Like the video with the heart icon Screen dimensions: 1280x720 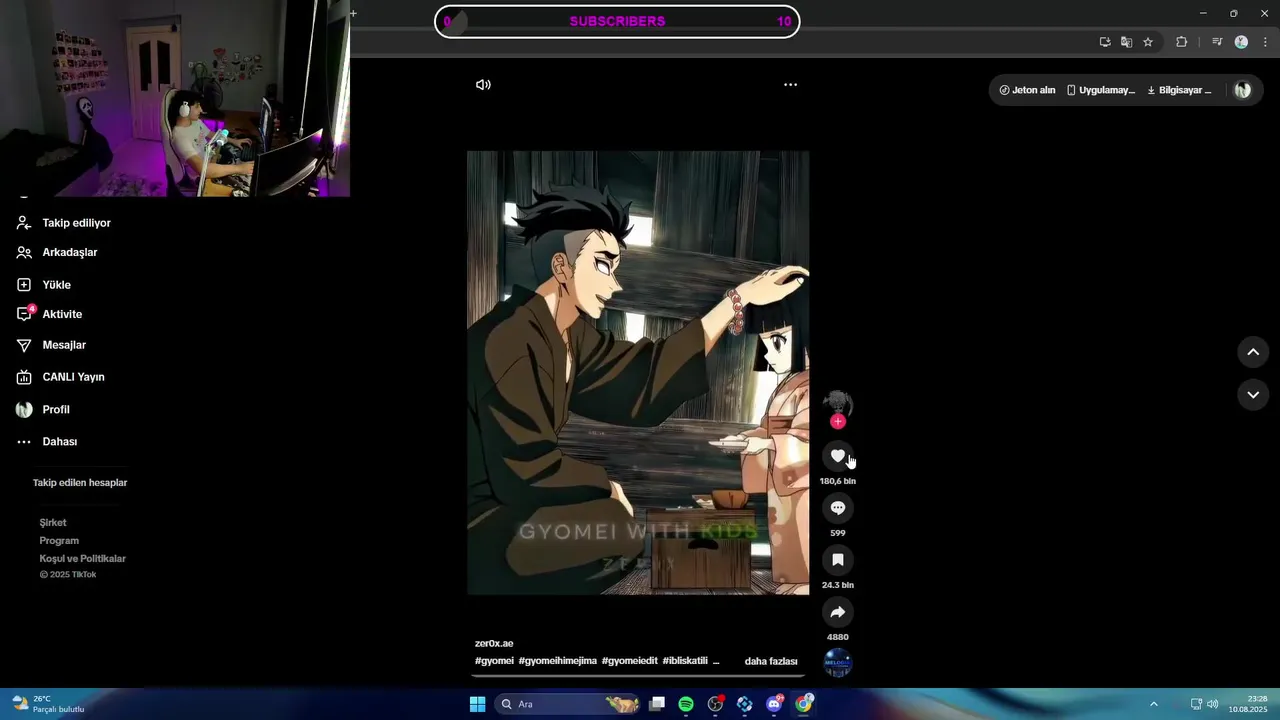pyautogui.click(x=838, y=456)
